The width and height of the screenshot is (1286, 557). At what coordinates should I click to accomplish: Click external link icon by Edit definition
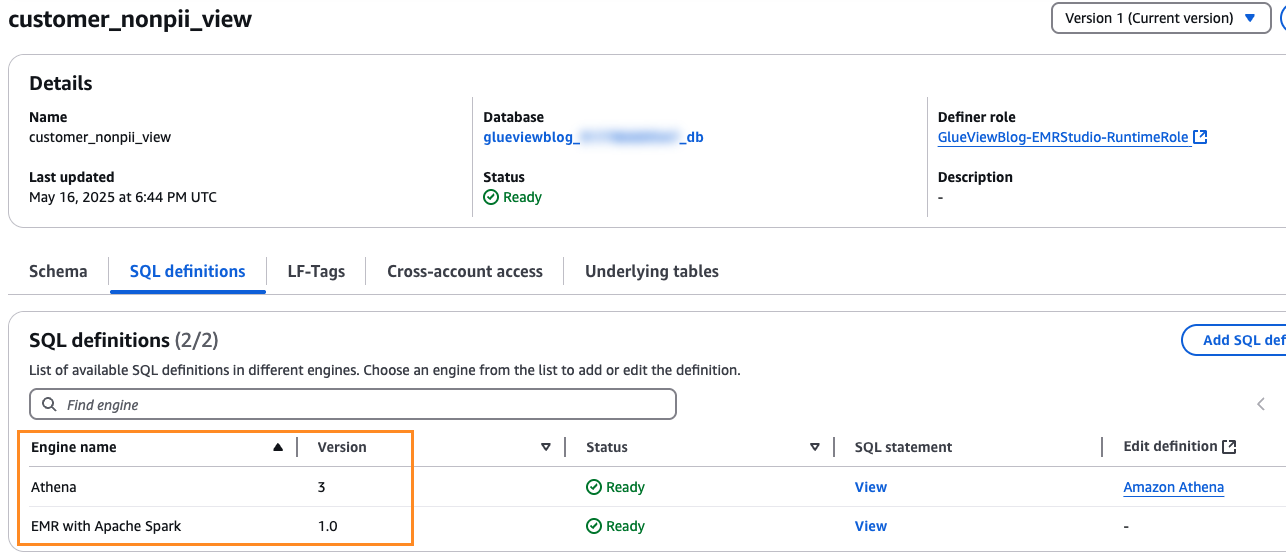pyautogui.click(x=1230, y=447)
